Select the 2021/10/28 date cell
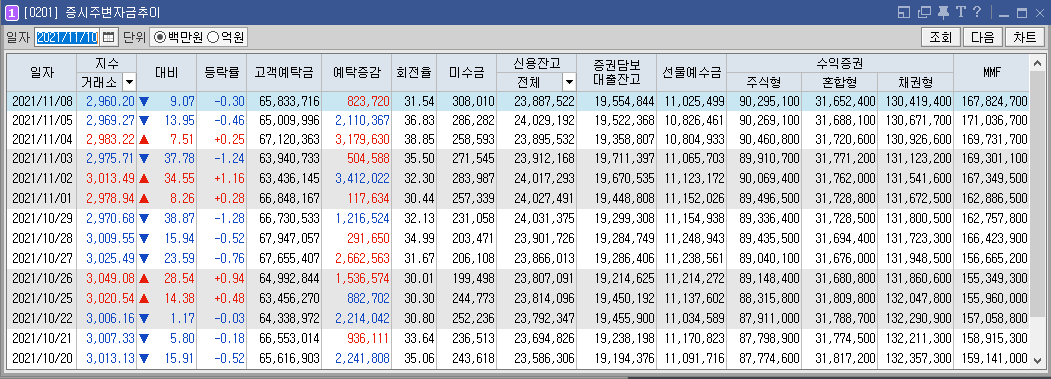This screenshot has height=379, width=1051. [42, 239]
